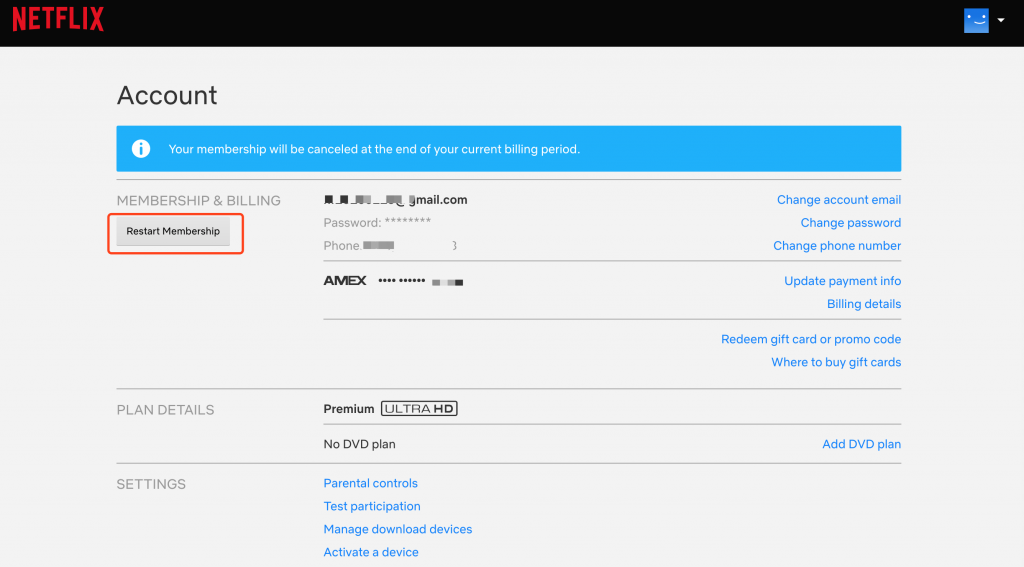Open the profile avatar menu
1024x567 pixels.
point(976,20)
